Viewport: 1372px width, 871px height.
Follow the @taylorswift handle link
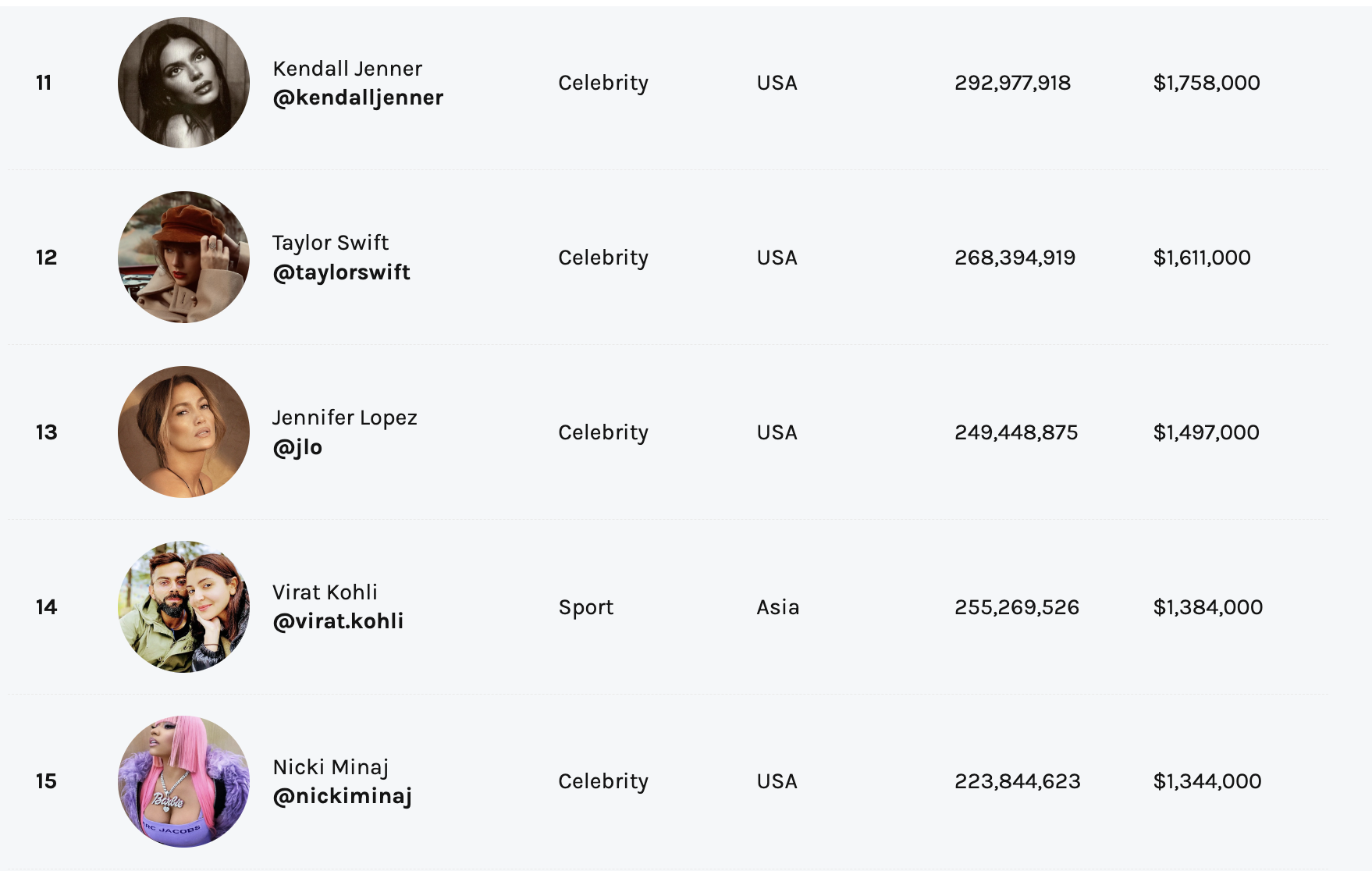click(341, 272)
